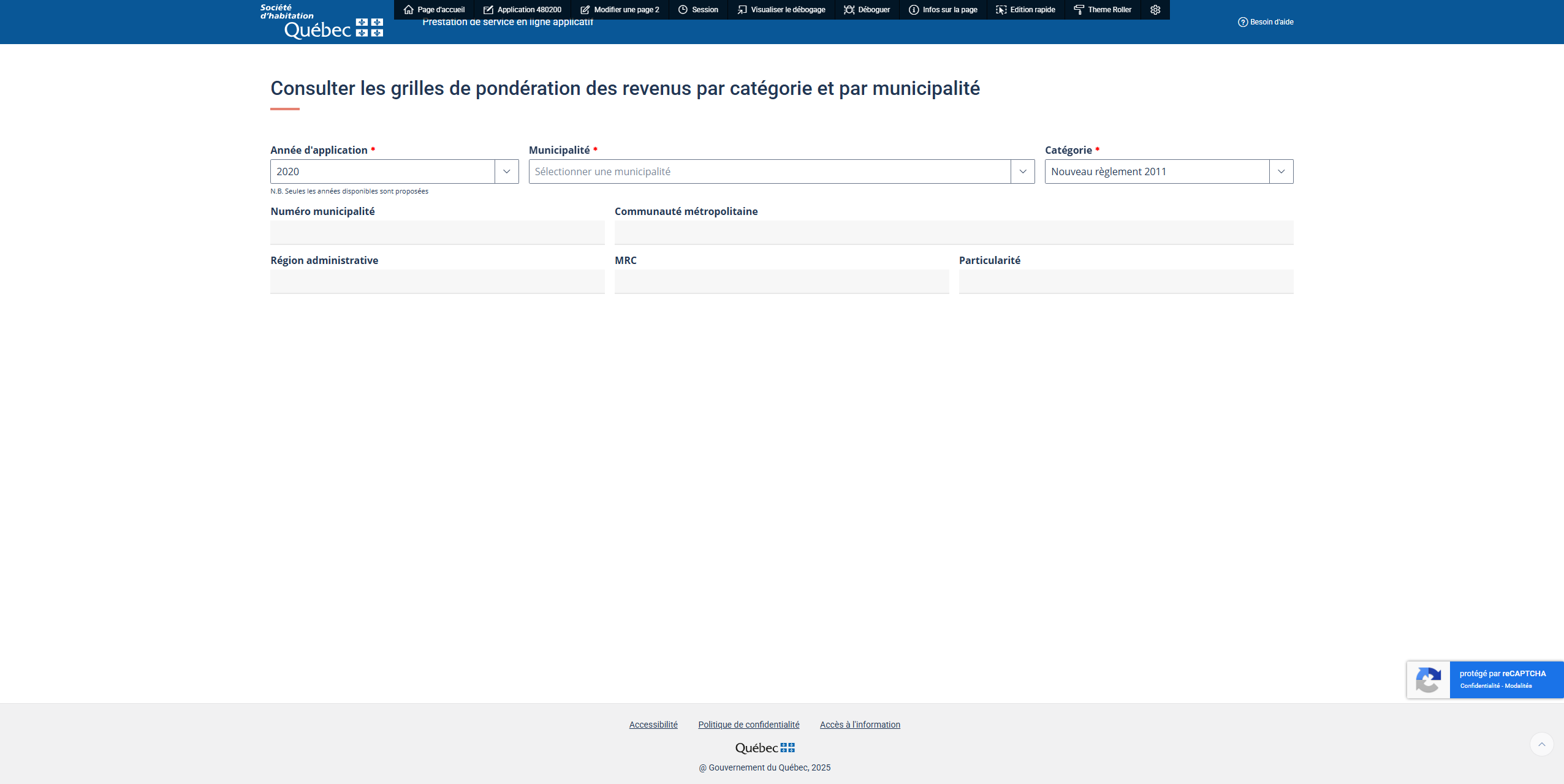Click the Sélectionner une municipalité field

coord(769,171)
